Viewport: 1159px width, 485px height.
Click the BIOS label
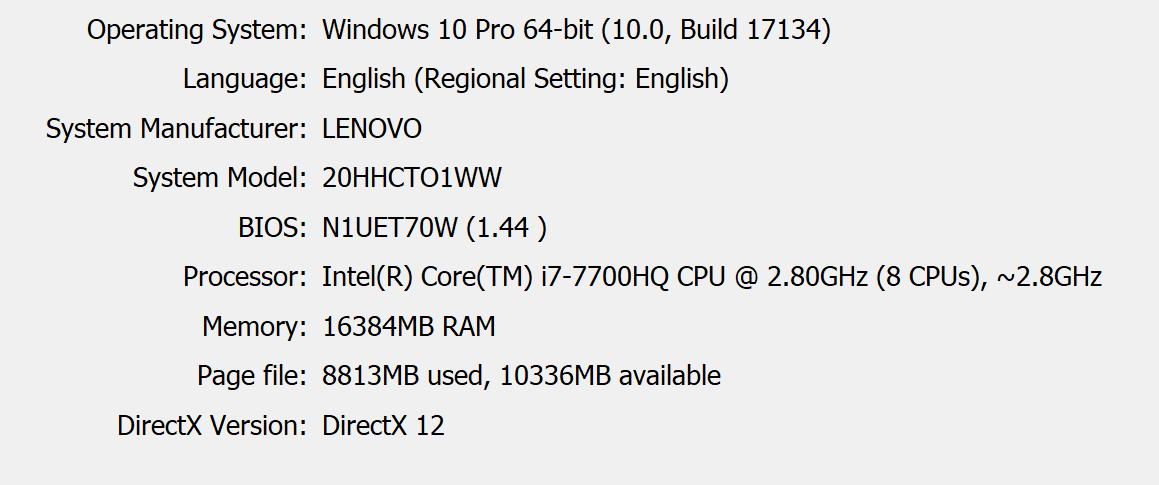pyautogui.click(x=267, y=228)
